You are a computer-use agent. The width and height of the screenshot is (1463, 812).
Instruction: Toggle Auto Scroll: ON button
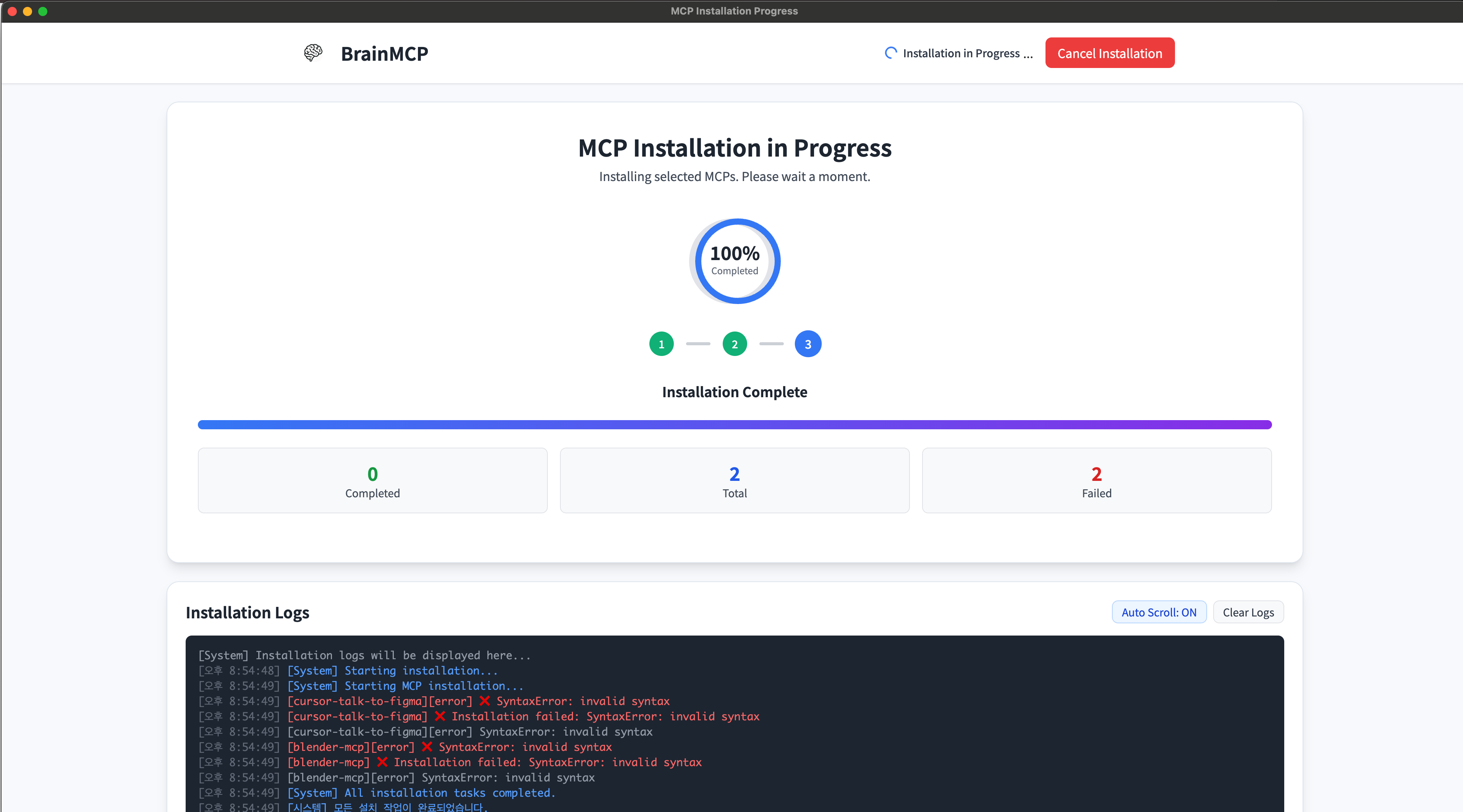(1159, 612)
